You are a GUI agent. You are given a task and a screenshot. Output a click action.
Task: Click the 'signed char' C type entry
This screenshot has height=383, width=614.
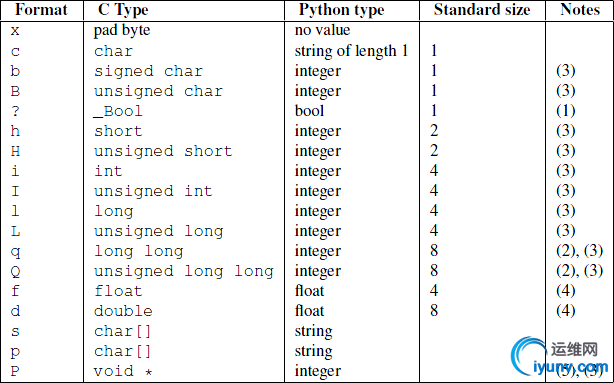click(x=148, y=71)
